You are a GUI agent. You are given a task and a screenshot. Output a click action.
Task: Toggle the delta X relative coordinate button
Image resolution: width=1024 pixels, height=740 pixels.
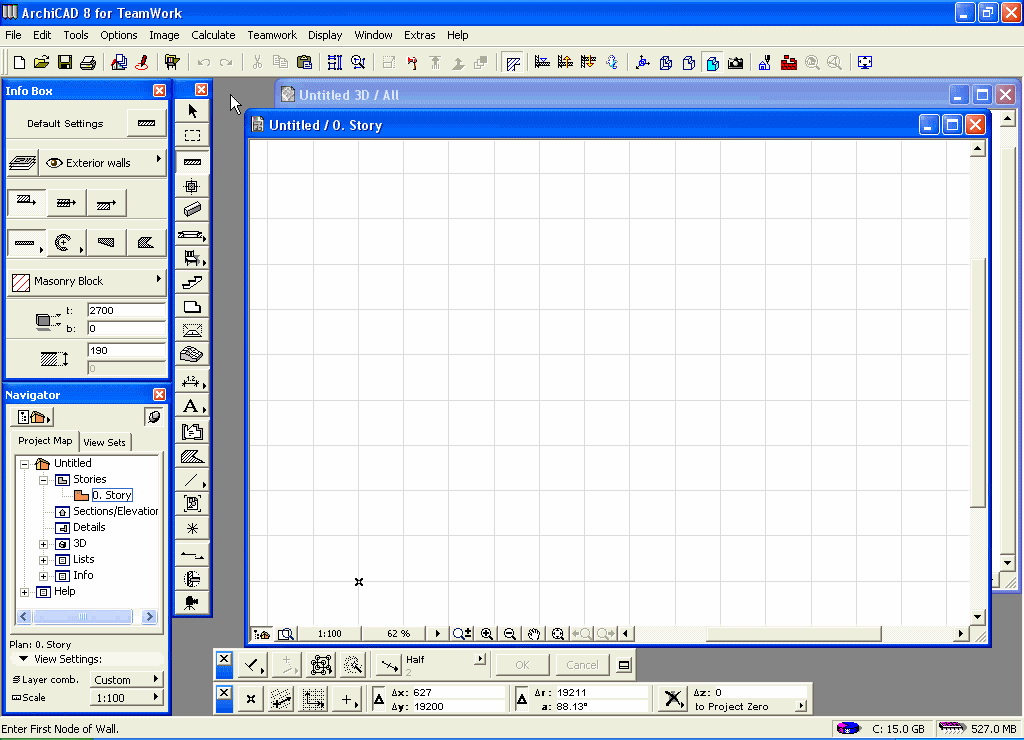[380, 699]
